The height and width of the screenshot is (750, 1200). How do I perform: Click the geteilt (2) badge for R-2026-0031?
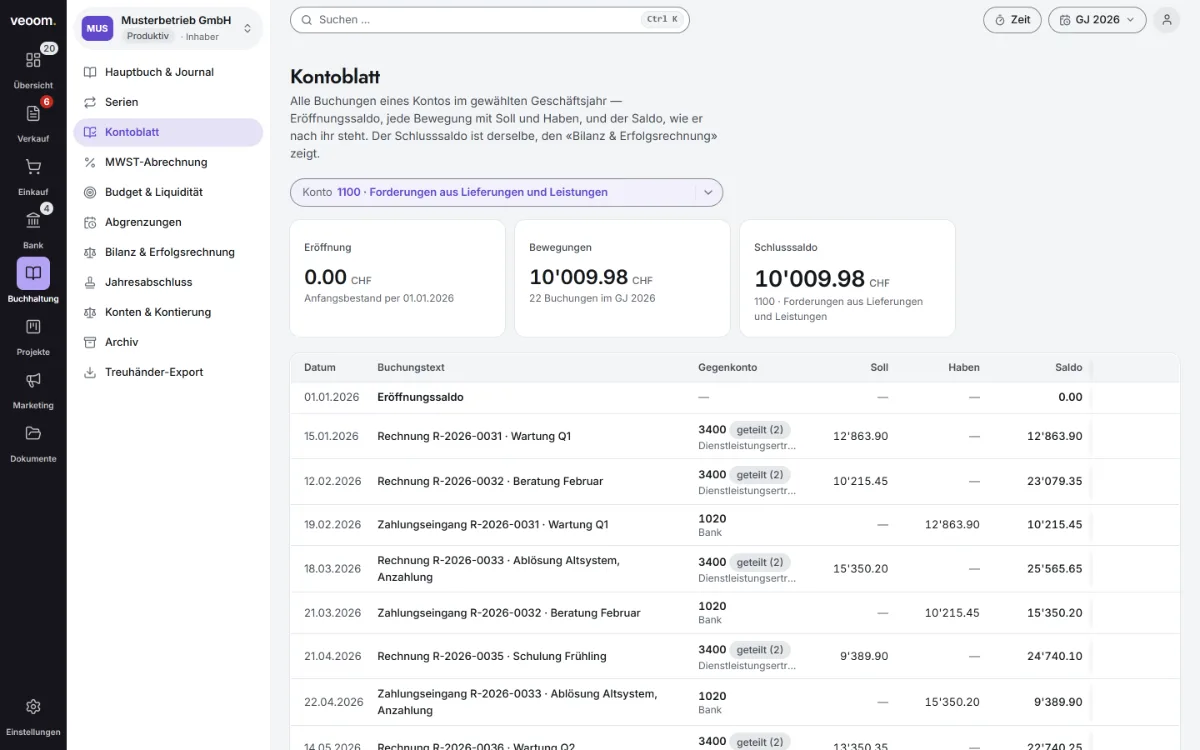tap(760, 430)
